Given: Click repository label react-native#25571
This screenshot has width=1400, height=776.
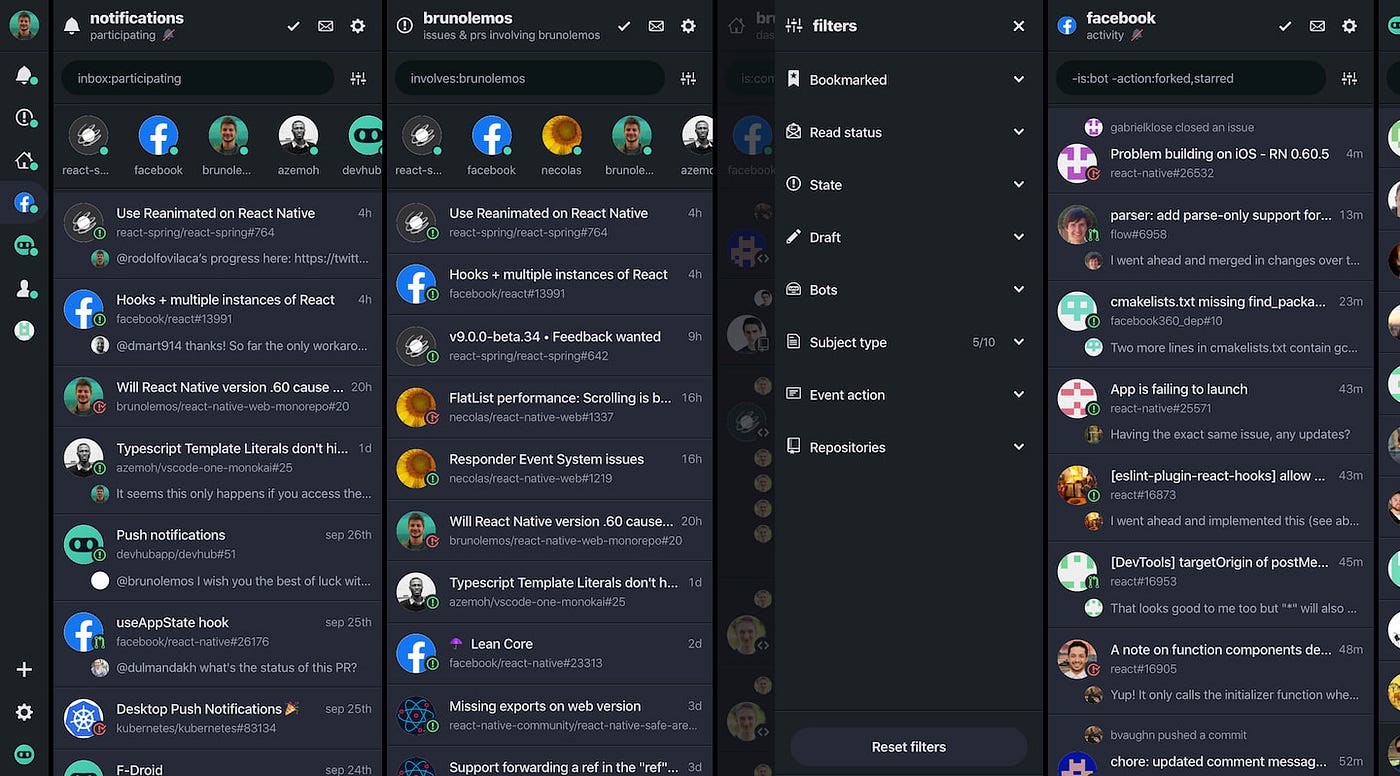Looking at the screenshot, I should pos(1160,408).
